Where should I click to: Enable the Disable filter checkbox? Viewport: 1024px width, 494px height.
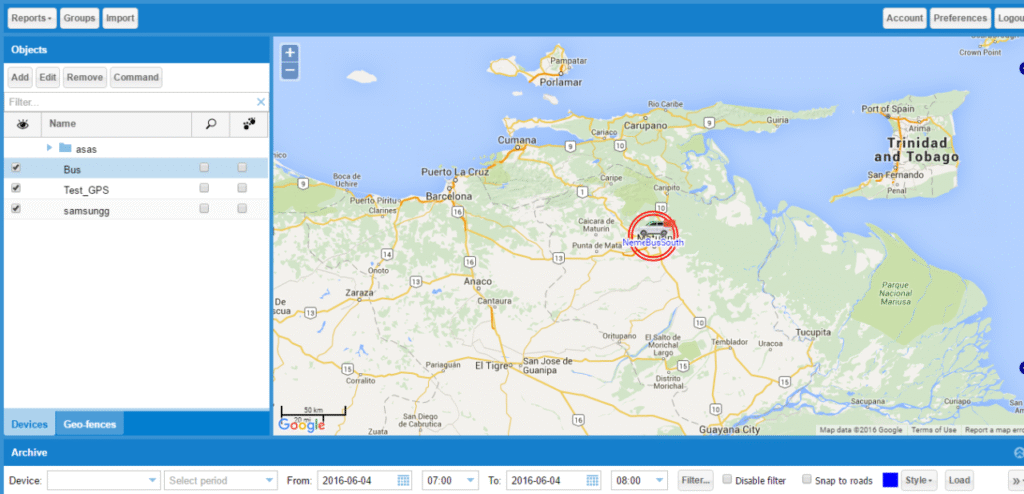click(728, 480)
